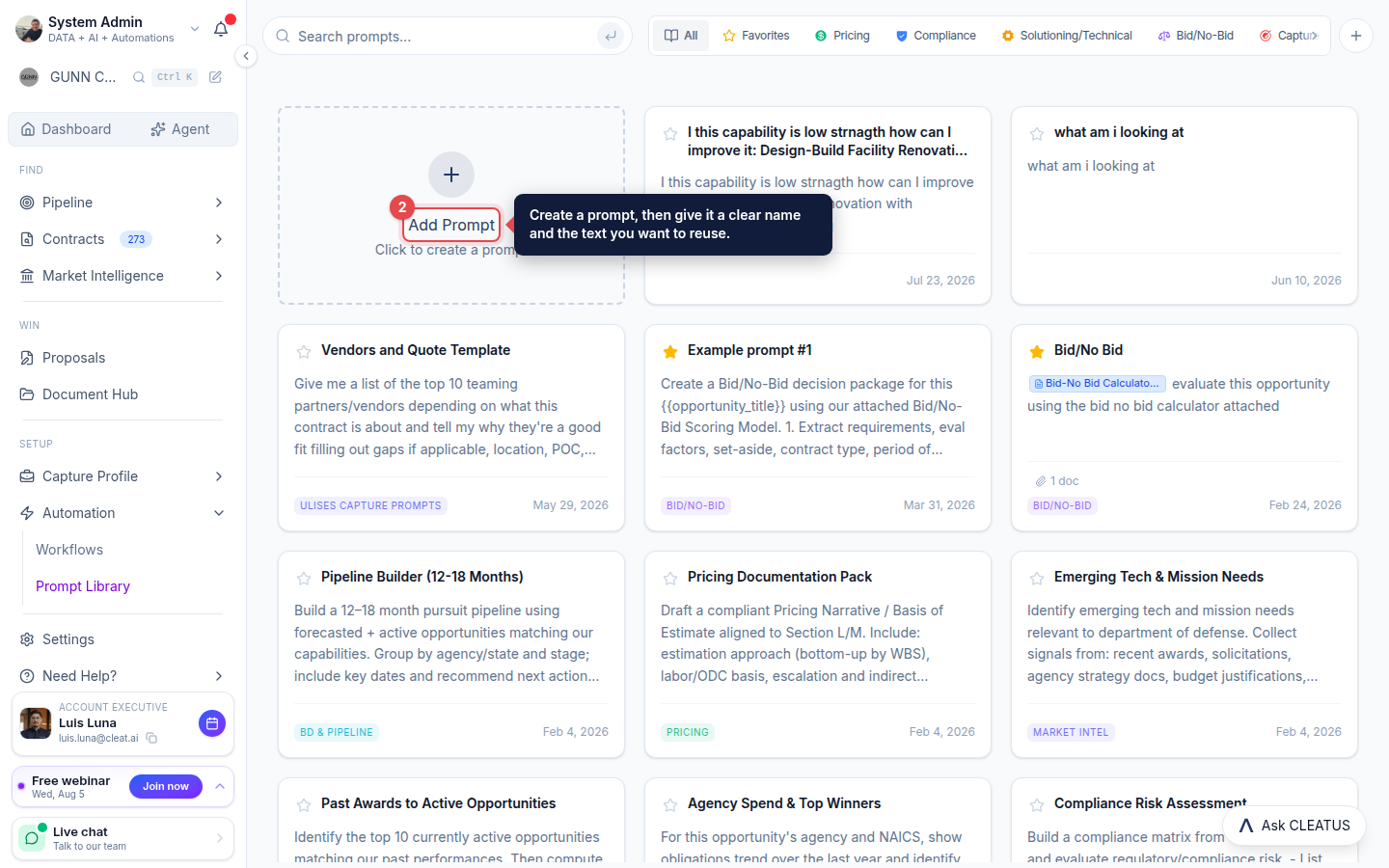
Task: Favorite the Agency Spend & Top Winners prompt
Action: (x=670, y=805)
